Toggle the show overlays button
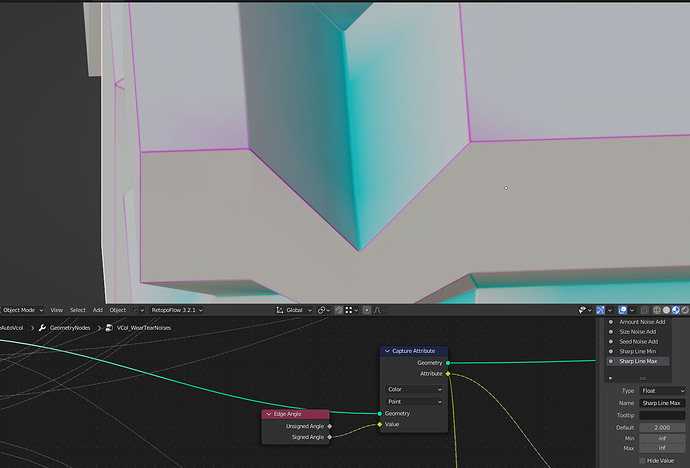The width and height of the screenshot is (690, 468). 622,310
